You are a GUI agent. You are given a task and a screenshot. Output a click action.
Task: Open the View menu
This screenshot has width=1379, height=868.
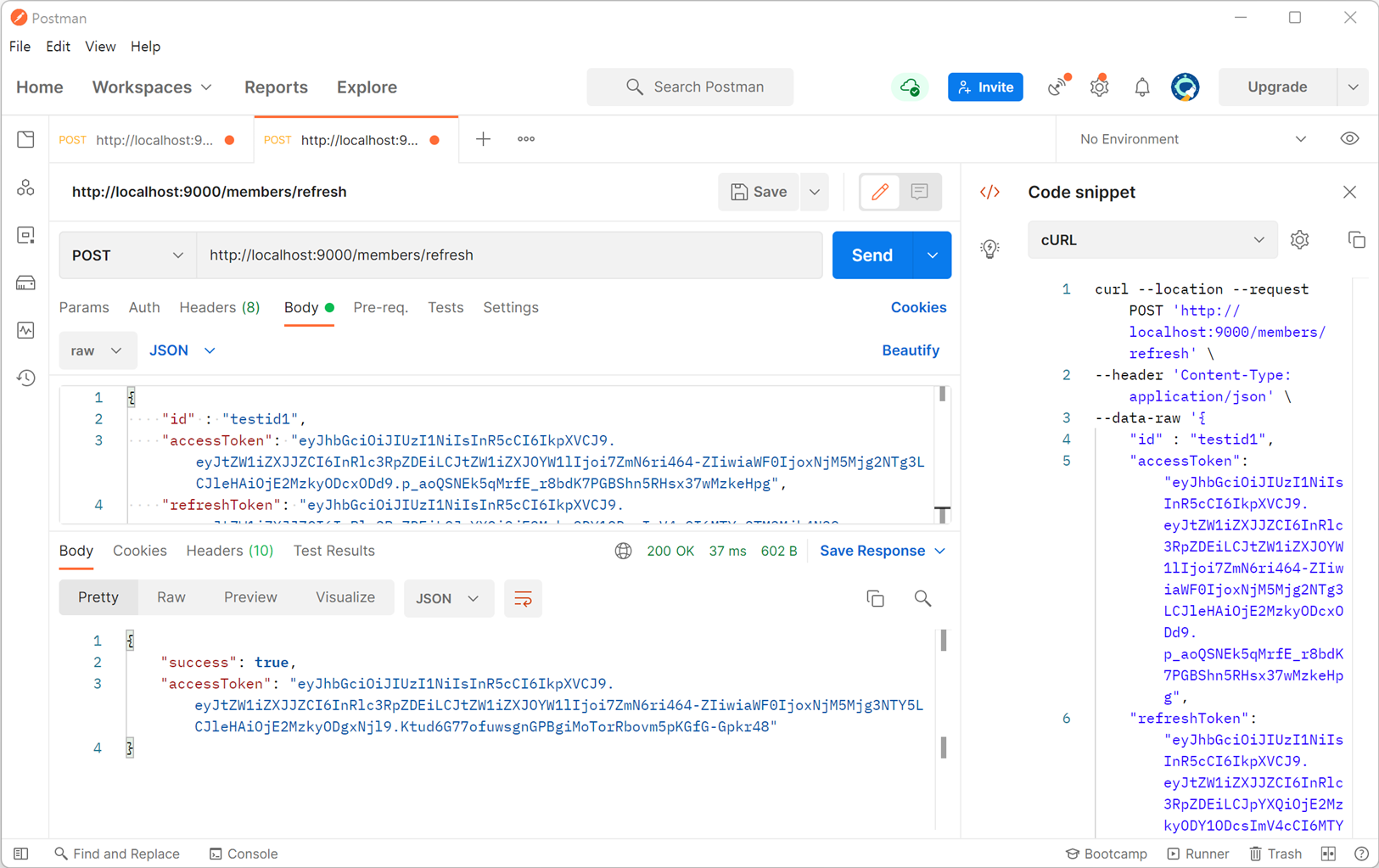[100, 47]
